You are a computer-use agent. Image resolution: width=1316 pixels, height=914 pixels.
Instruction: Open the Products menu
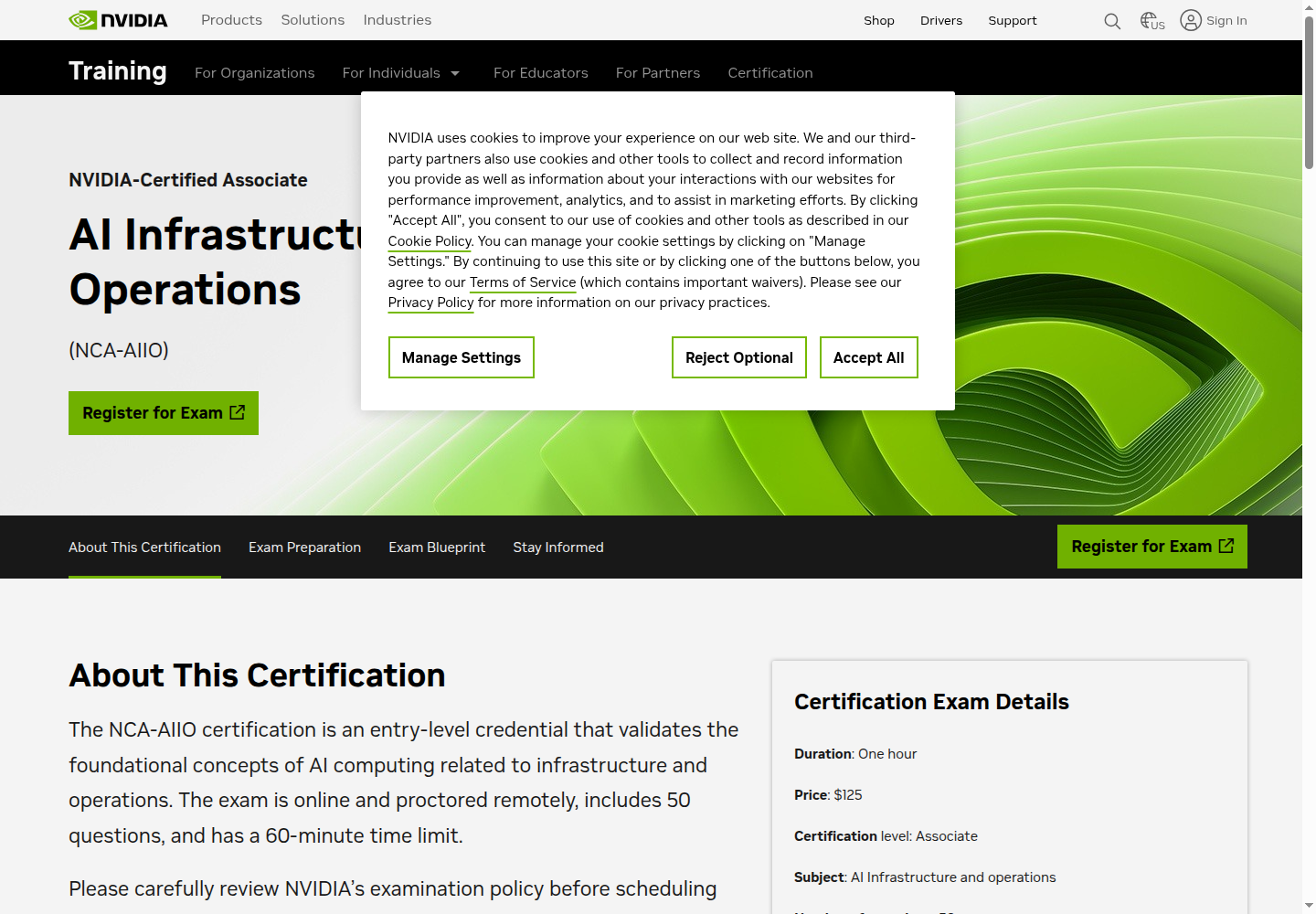(231, 20)
